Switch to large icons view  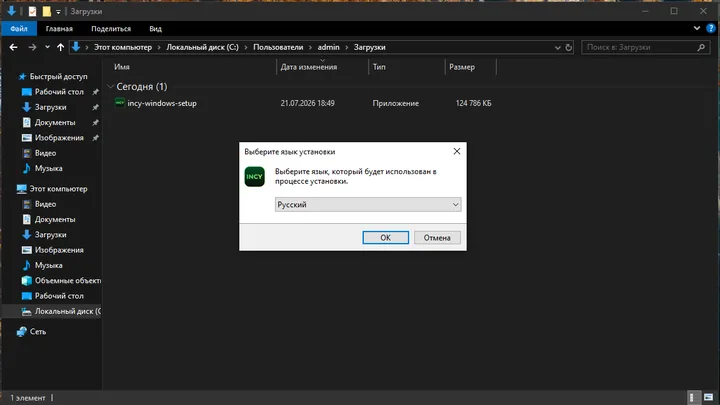coord(708,397)
